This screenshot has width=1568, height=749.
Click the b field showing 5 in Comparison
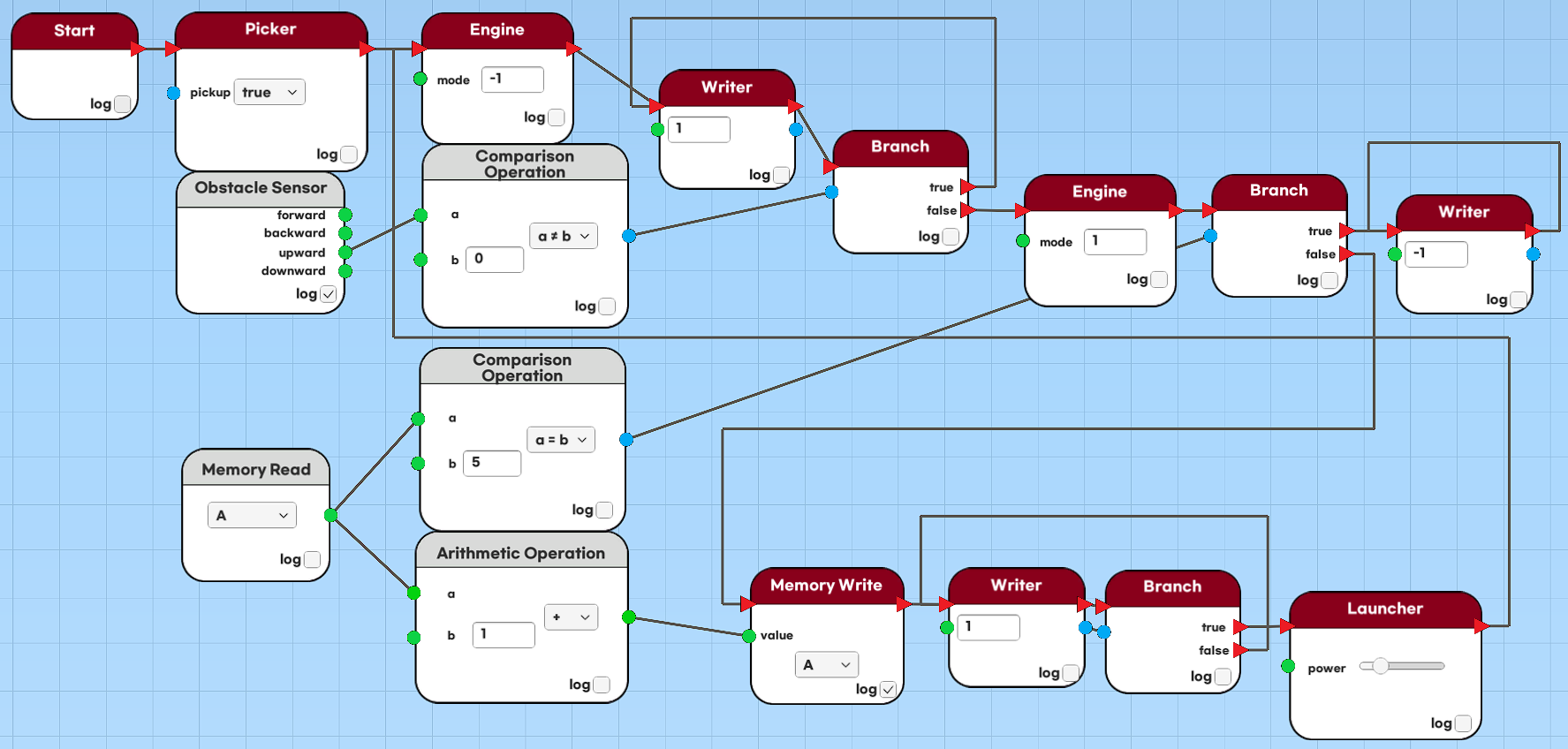coord(492,463)
